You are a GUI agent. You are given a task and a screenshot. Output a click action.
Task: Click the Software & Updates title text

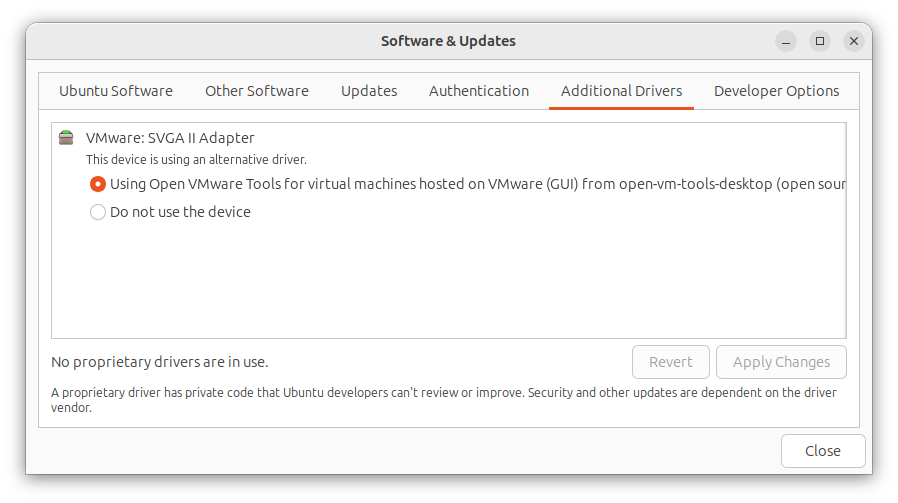448,41
